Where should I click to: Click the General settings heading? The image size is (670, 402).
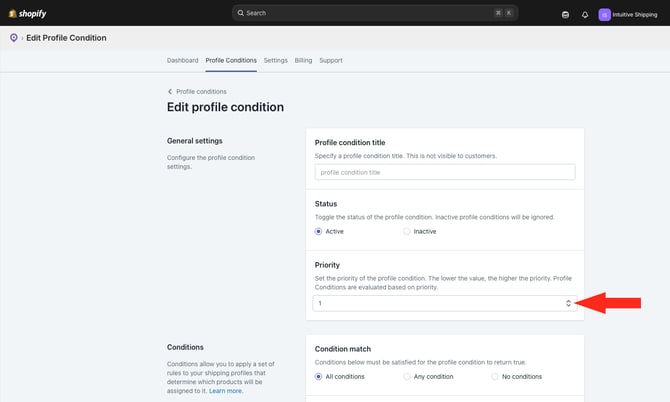pyautogui.click(x=194, y=141)
